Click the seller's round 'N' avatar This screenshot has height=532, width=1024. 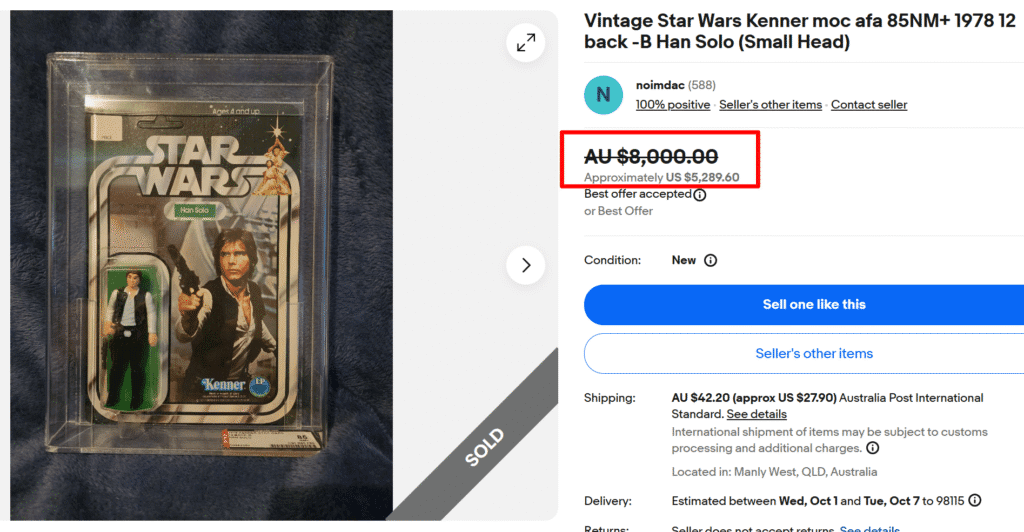point(603,94)
